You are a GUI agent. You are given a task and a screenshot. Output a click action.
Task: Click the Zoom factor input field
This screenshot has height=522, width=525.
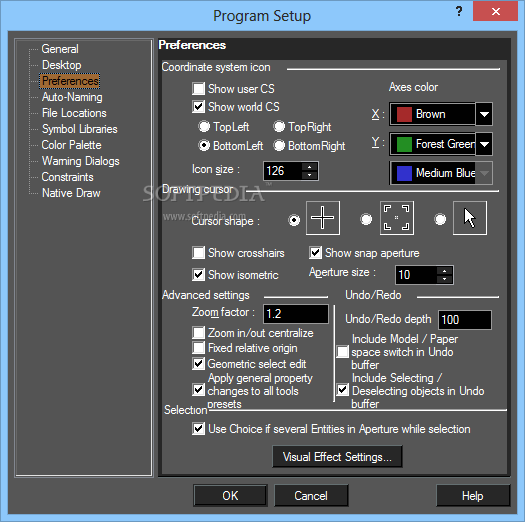click(x=296, y=314)
